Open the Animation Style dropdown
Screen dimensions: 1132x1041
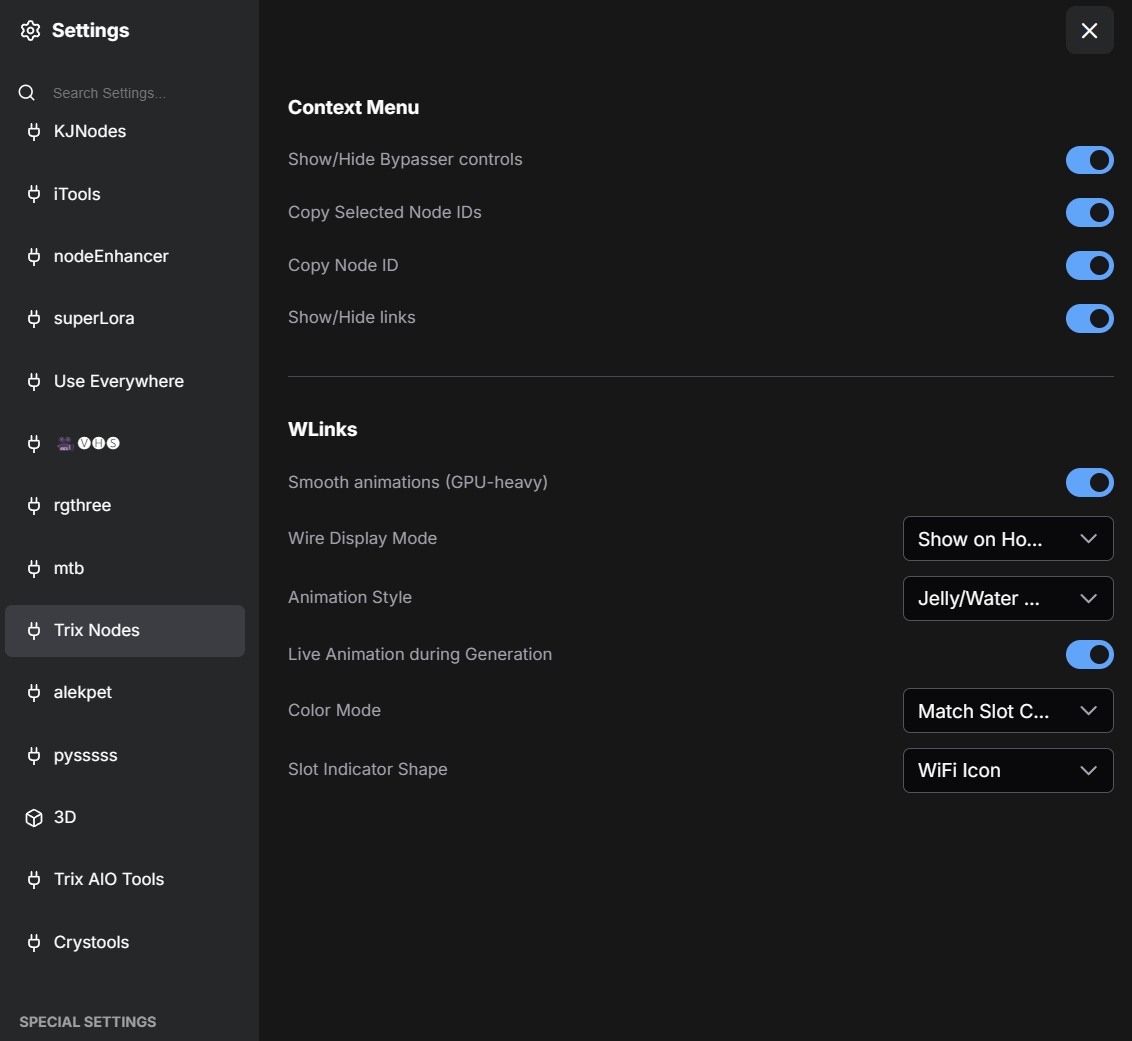[x=1008, y=598]
